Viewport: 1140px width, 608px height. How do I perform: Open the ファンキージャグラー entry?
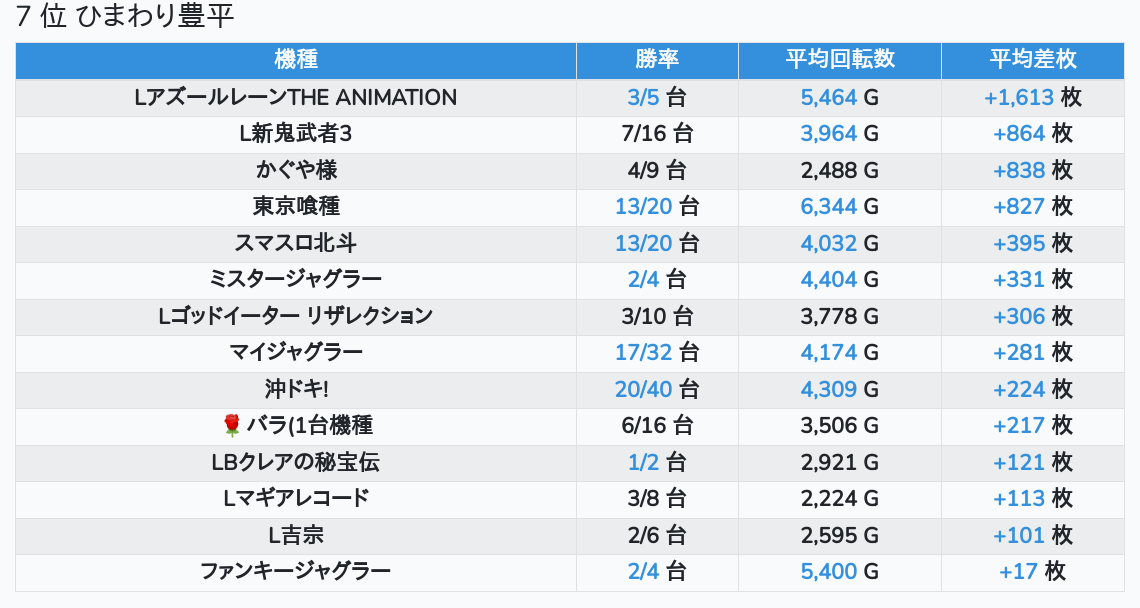[296, 572]
